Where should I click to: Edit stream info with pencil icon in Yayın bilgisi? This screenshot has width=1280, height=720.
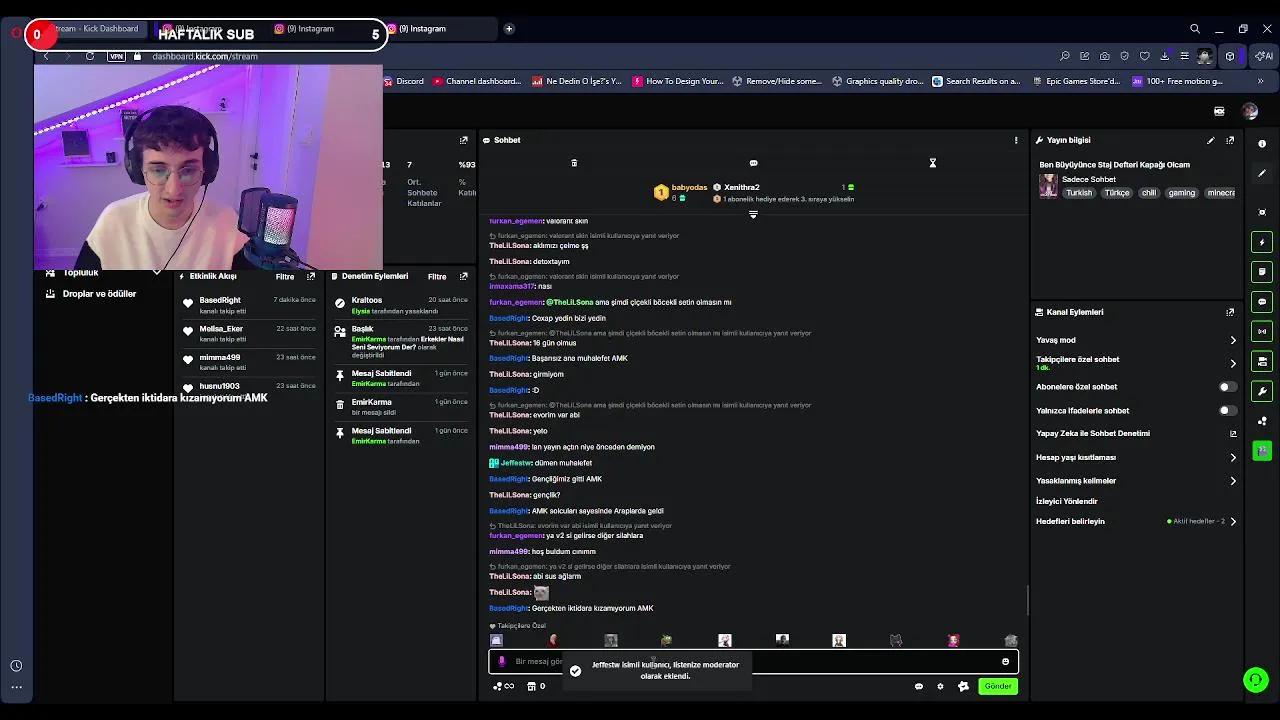tap(1210, 140)
